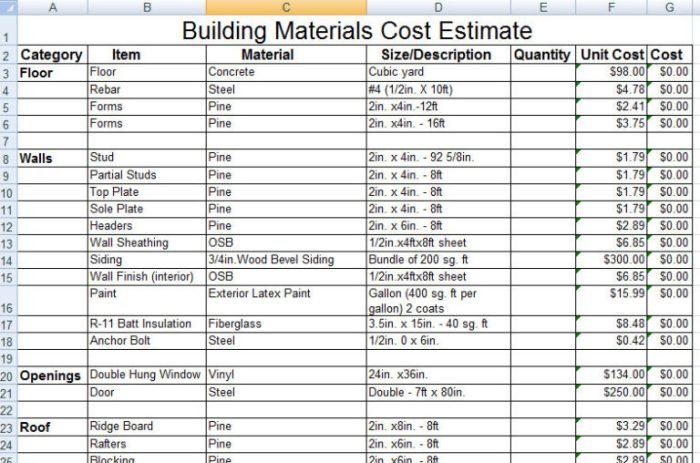Click the Gallon (400 sg. ft per gallon) cell
This screenshot has height=463, width=700.
tap(438, 300)
